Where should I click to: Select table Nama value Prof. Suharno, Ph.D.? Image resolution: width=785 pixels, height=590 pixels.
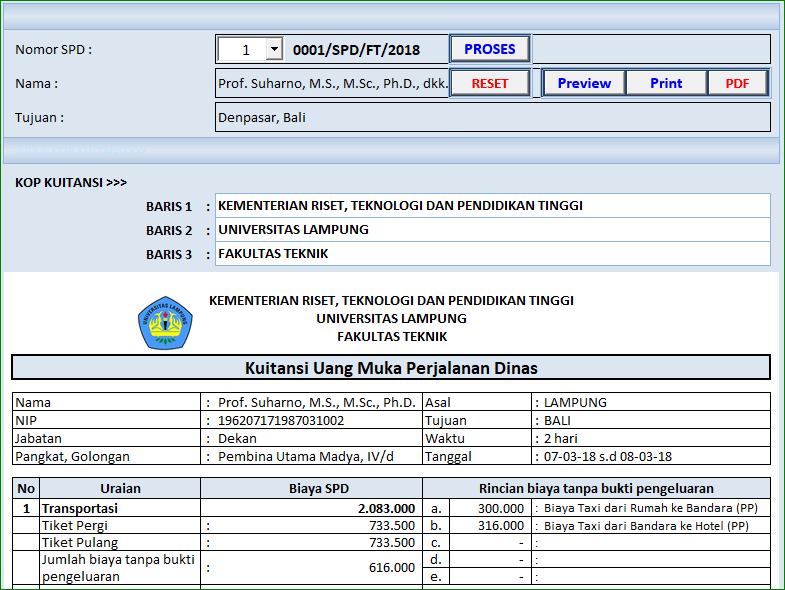pos(316,403)
